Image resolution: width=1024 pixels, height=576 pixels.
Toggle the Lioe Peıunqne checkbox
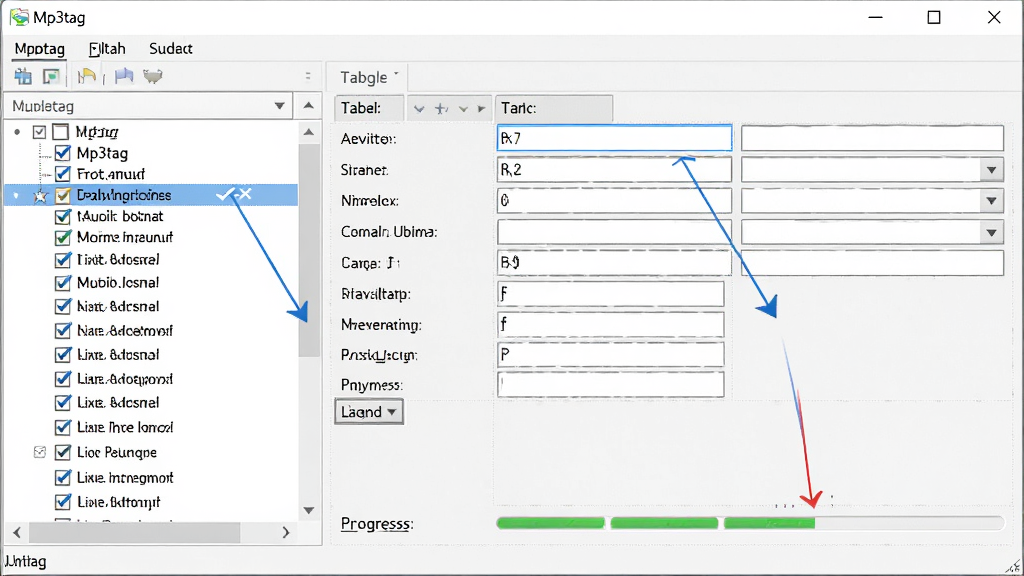coord(63,452)
